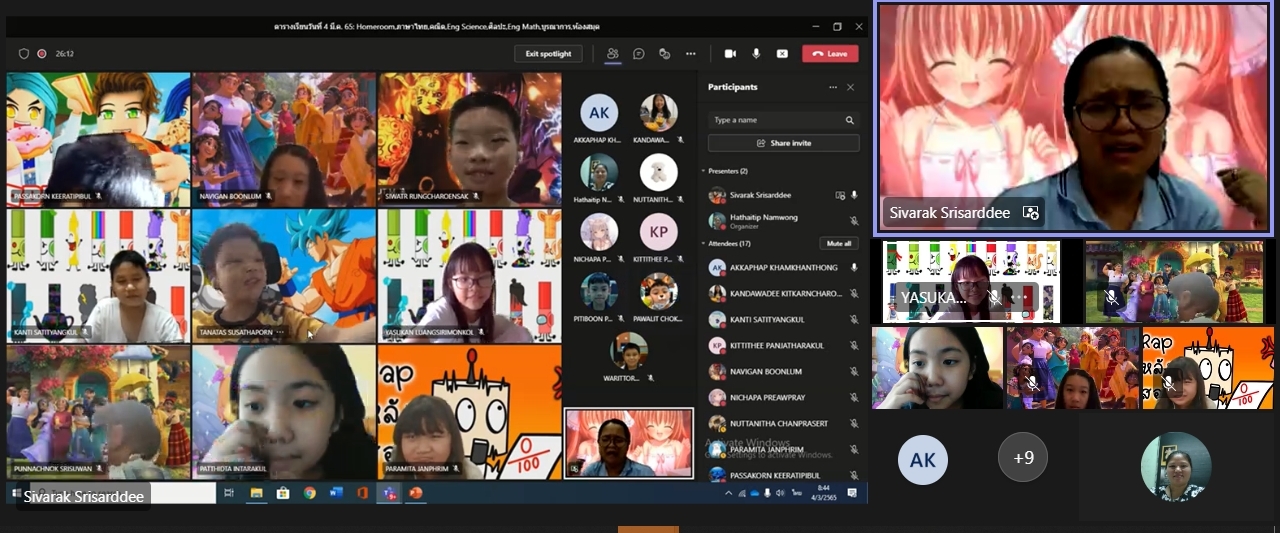Open More actions ellipsis in meeting toolbar

[x=690, y=54]
